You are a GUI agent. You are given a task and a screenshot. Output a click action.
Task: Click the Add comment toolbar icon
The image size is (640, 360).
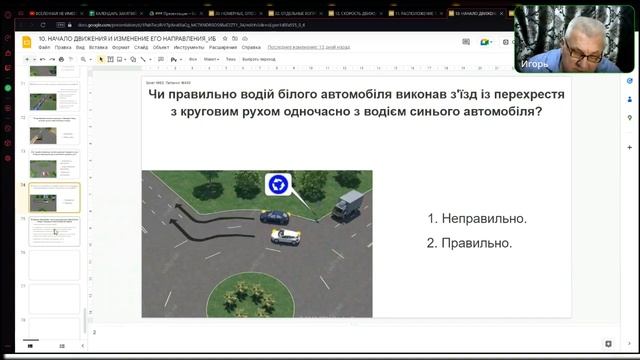pyautogui.click(x=161, y=59)
